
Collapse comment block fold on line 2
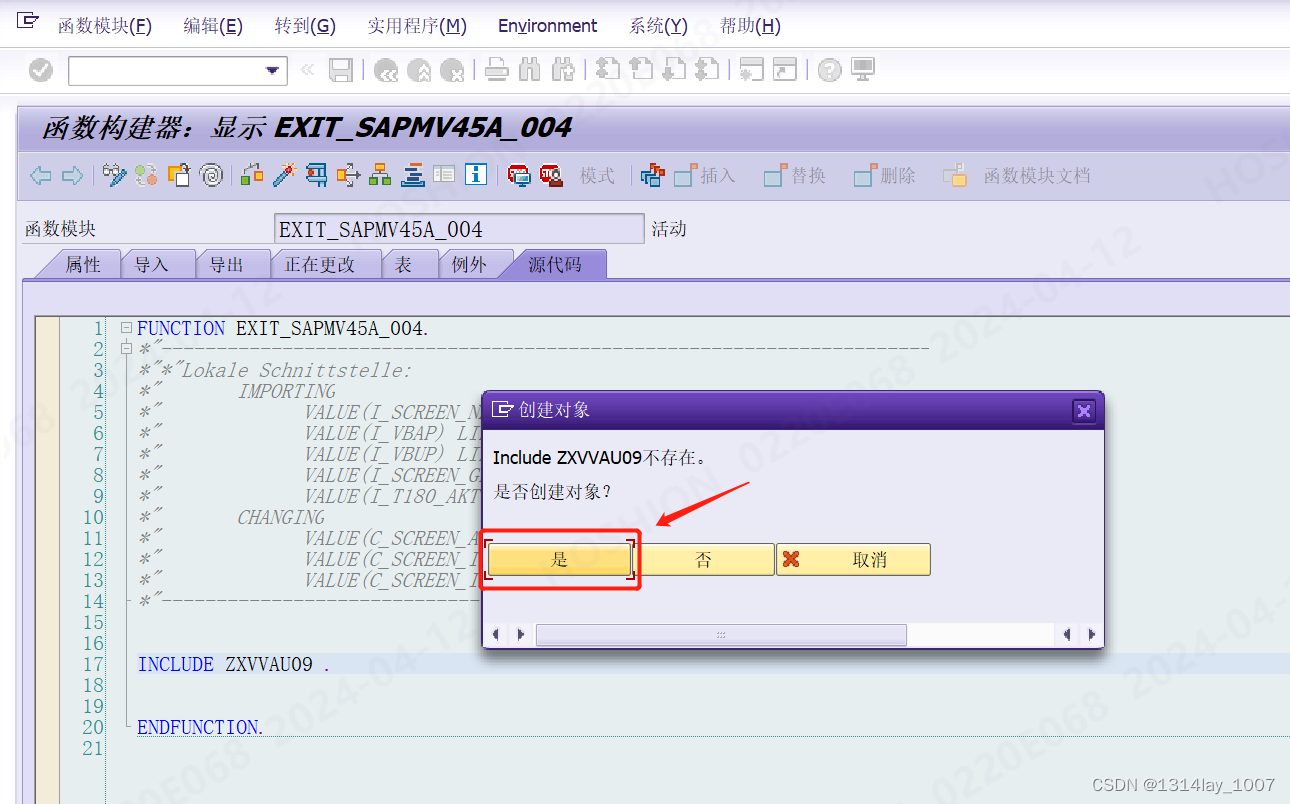(x=126, y=349)
